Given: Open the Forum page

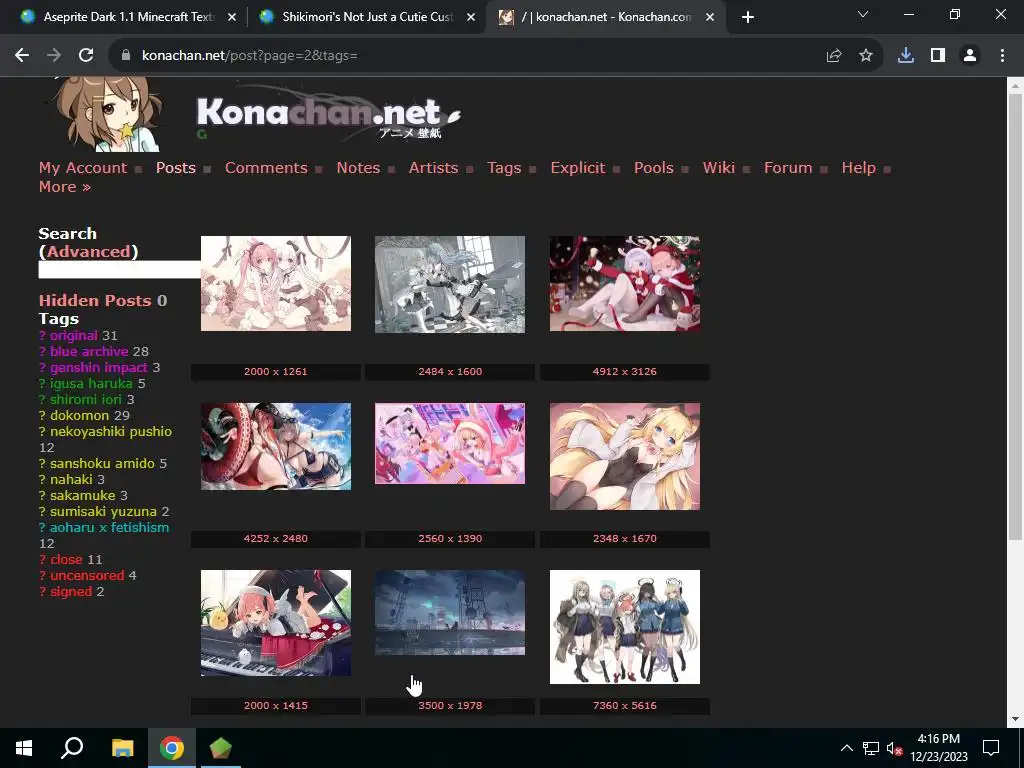Looking at the screenshot, I should (788, 168).
